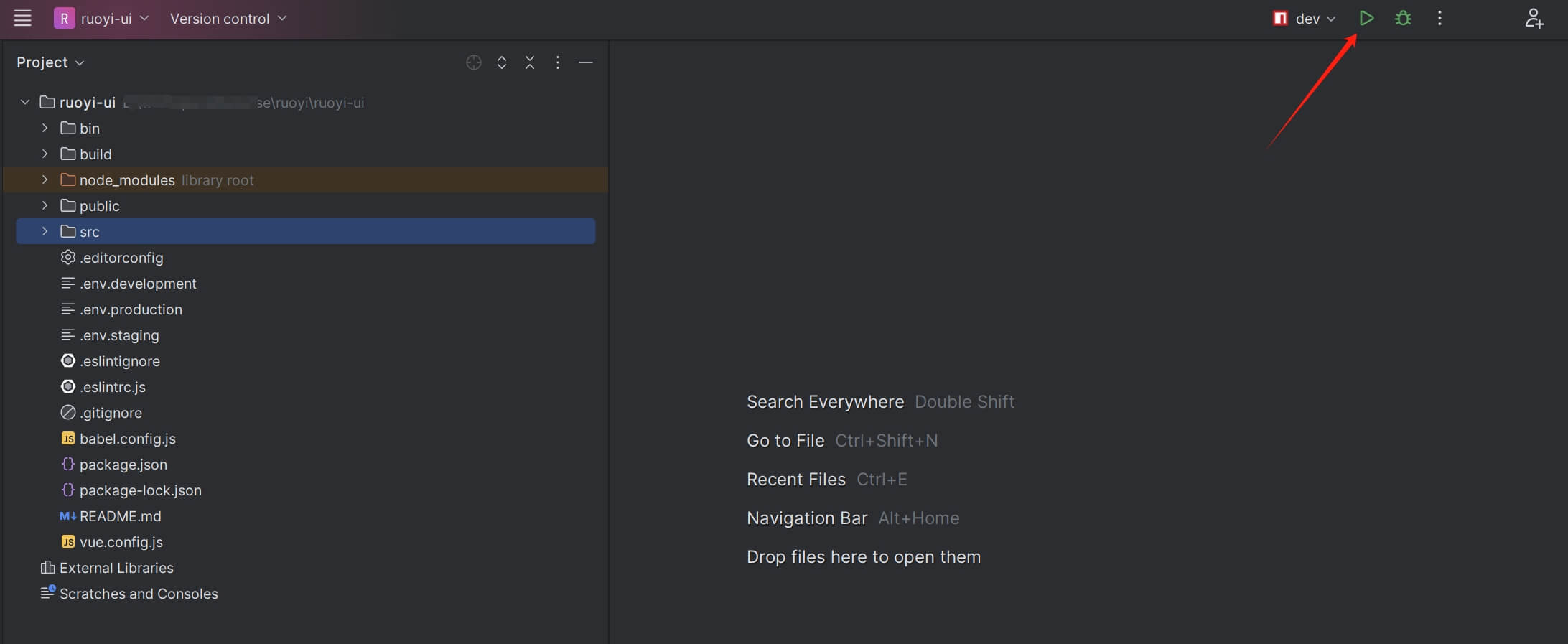The image size is (1568, 644).
Task: Expand all items in project tree
Action: pos(502,62)
